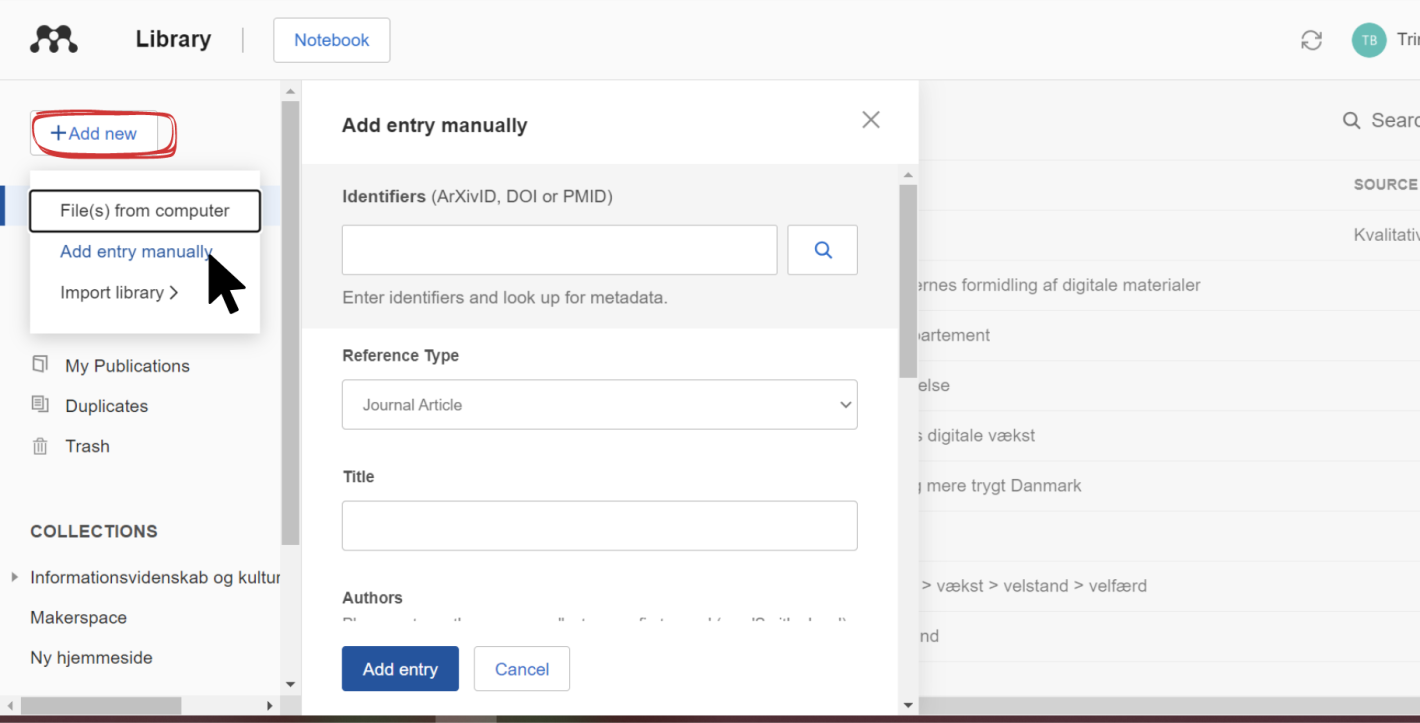Click the Duplicates icon
This screenshot has height=723, width=1420.
pos(40,405)
